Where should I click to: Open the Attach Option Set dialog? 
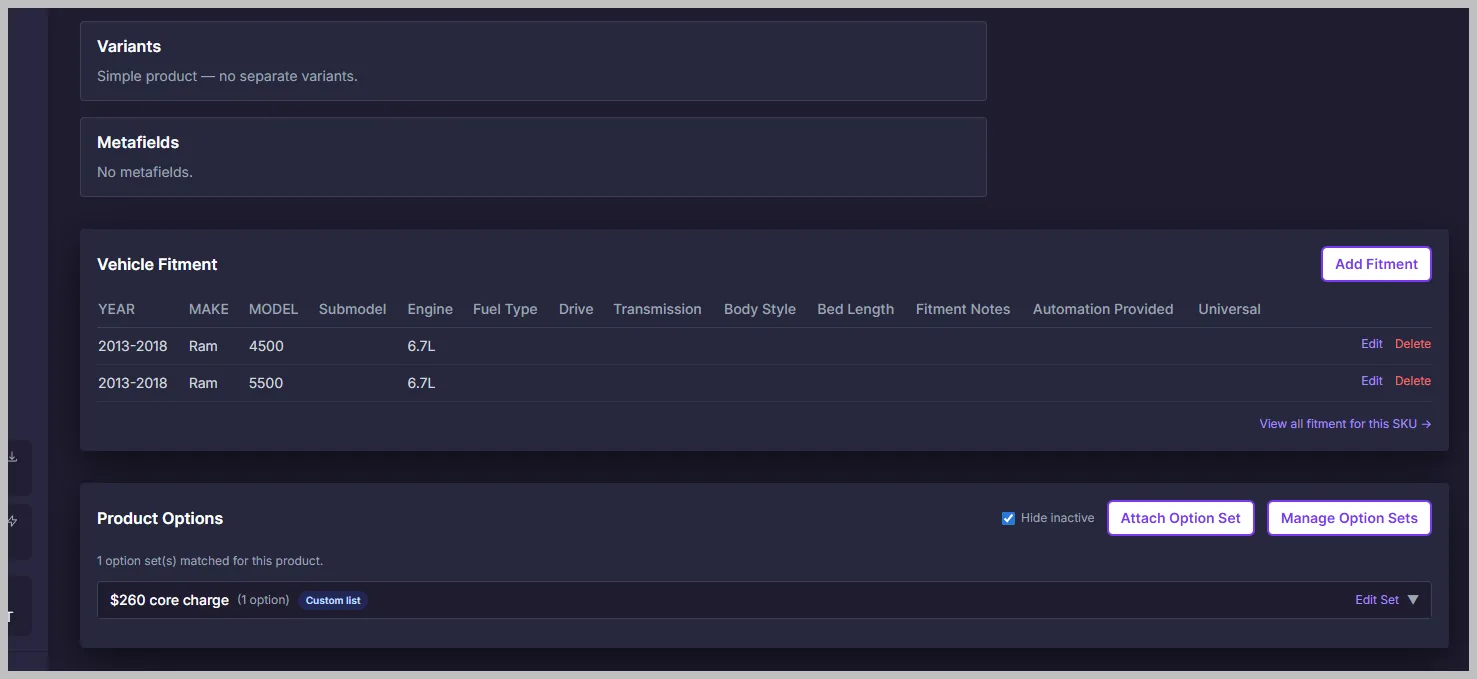pyautogui.click(x=1180, y=518)
